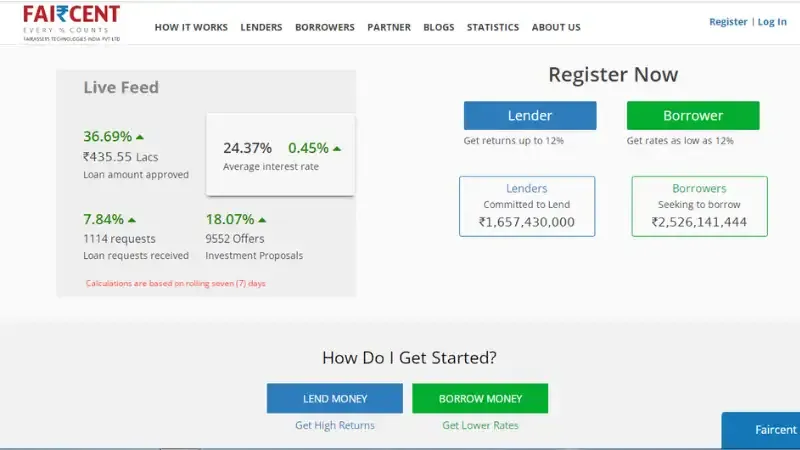Open the Borrowers Seeking to borrow box

[x=699, y=206]
